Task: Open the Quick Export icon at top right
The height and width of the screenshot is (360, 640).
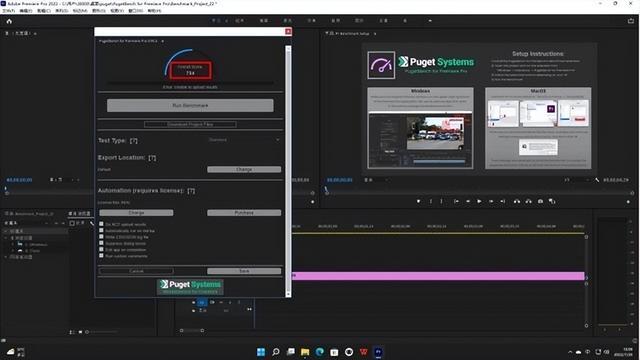Action: pos(631,21)
